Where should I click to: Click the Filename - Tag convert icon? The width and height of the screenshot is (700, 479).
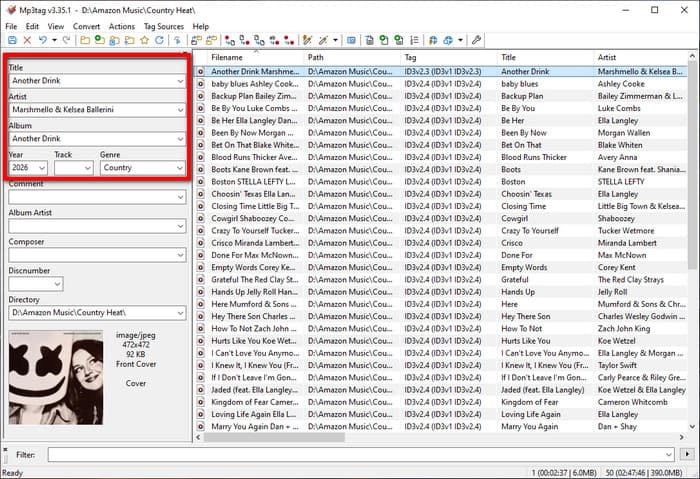click(x=245, y=40)
